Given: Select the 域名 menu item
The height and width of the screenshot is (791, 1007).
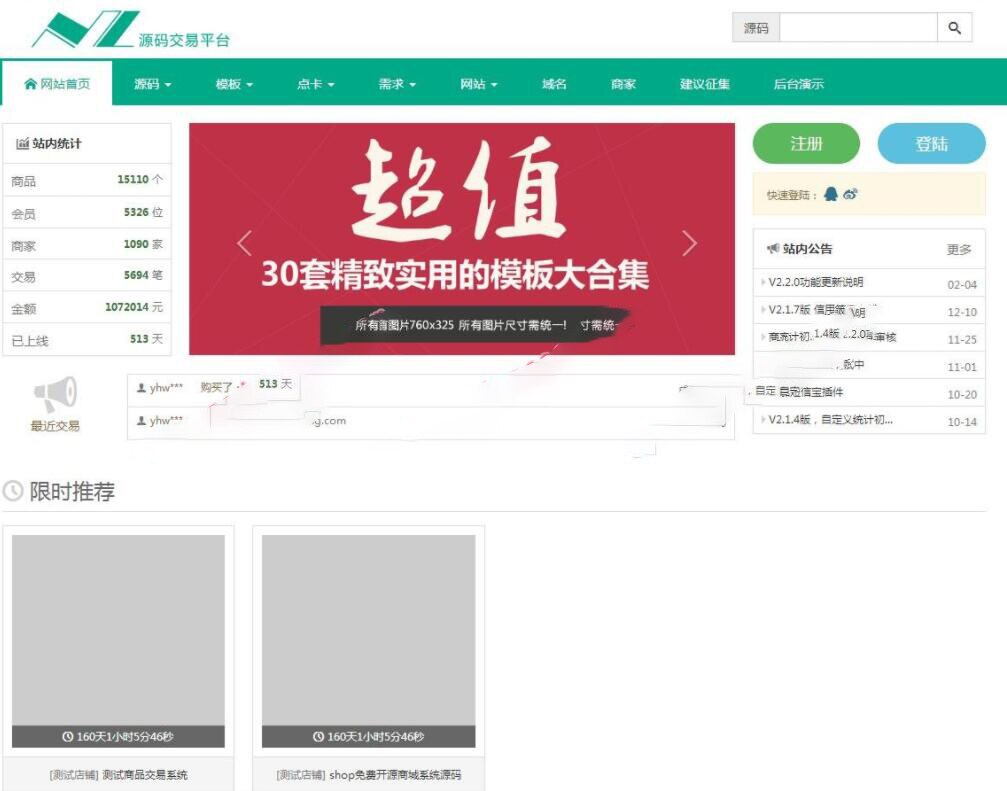Looking at the screenshot, I should tap(555, 85).
